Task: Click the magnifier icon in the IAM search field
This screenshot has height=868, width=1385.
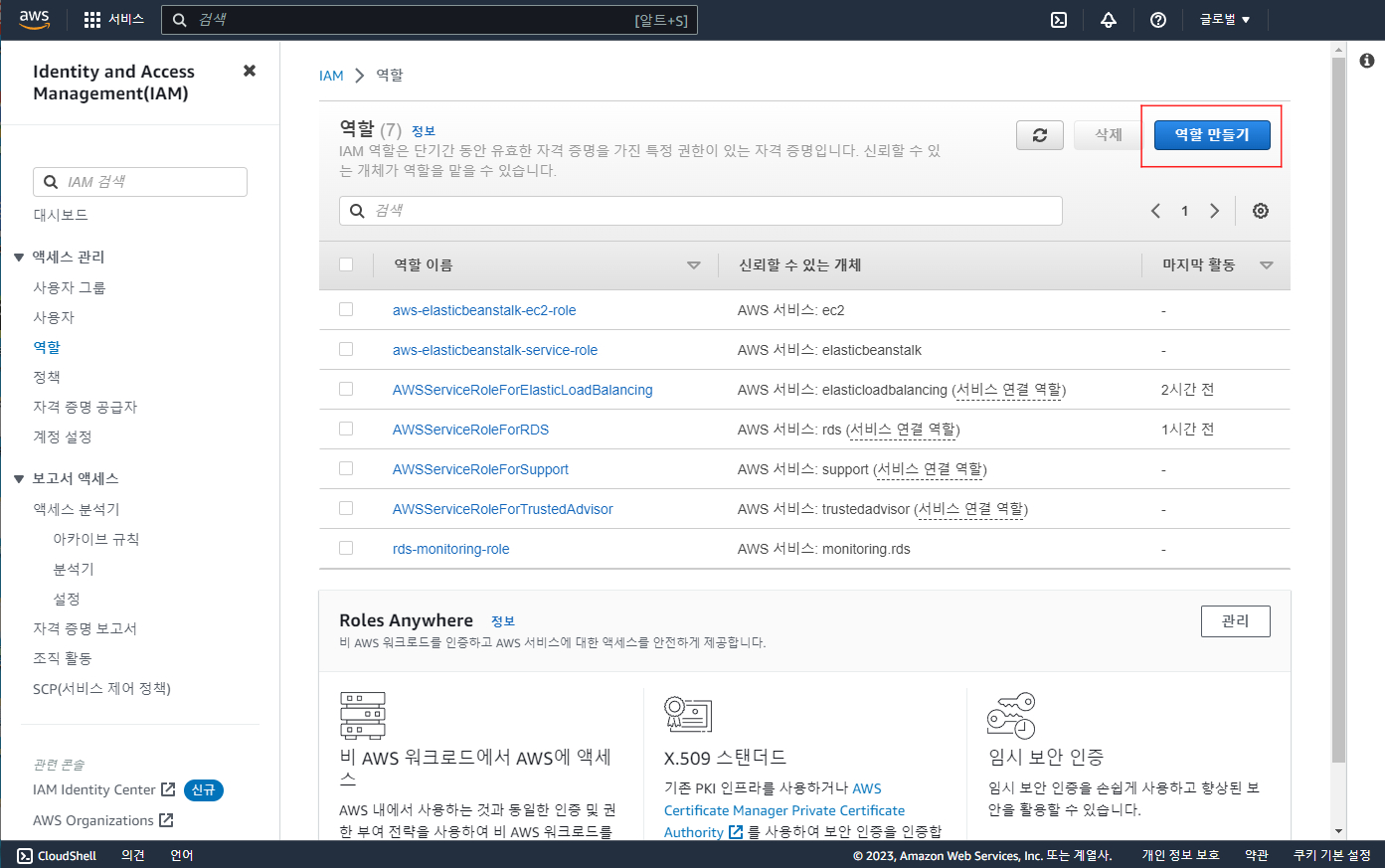Action: coord(51,182)
